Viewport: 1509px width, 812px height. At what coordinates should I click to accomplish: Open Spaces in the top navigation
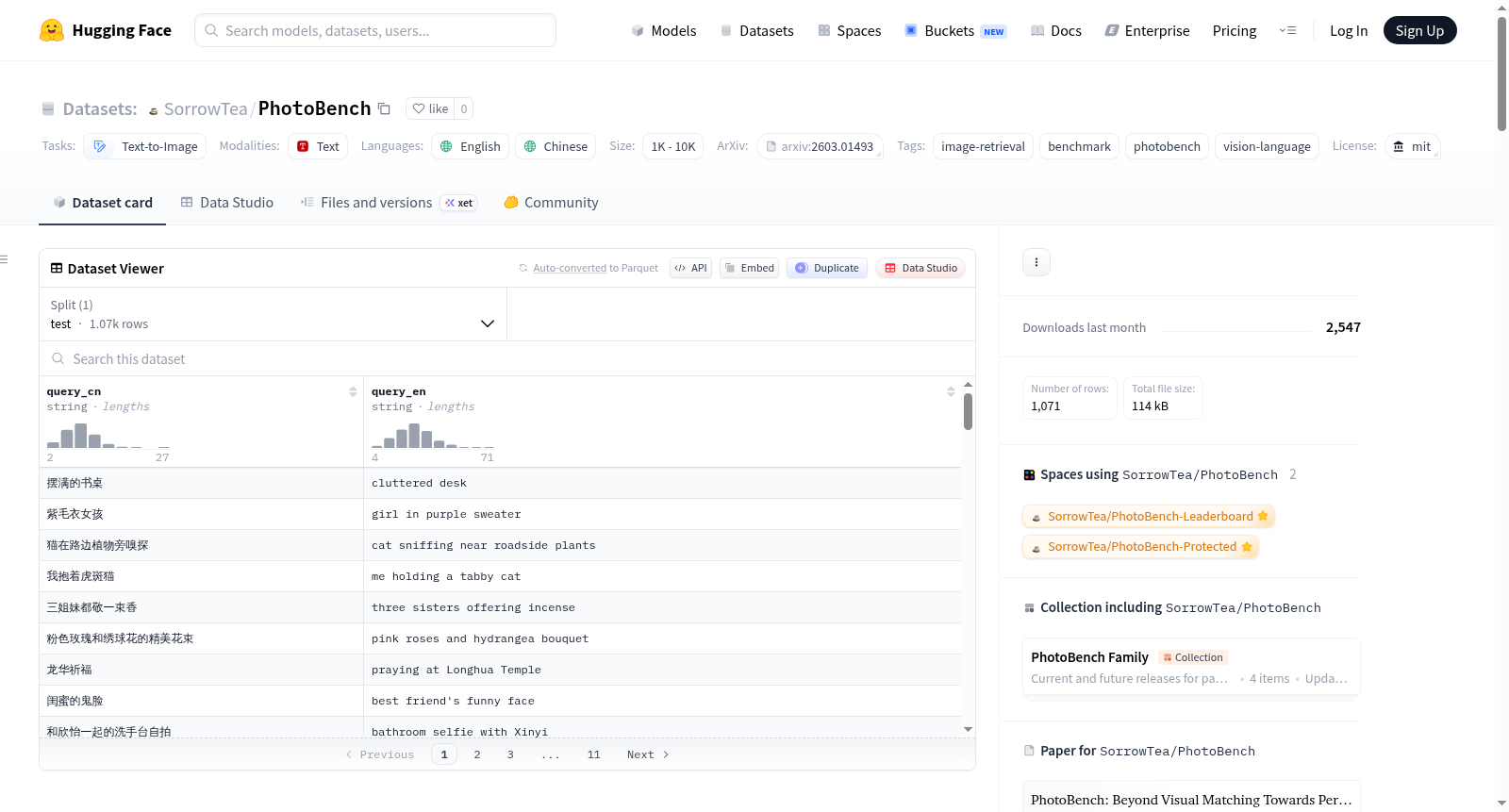pyautogui.click(x=849, y=31)
